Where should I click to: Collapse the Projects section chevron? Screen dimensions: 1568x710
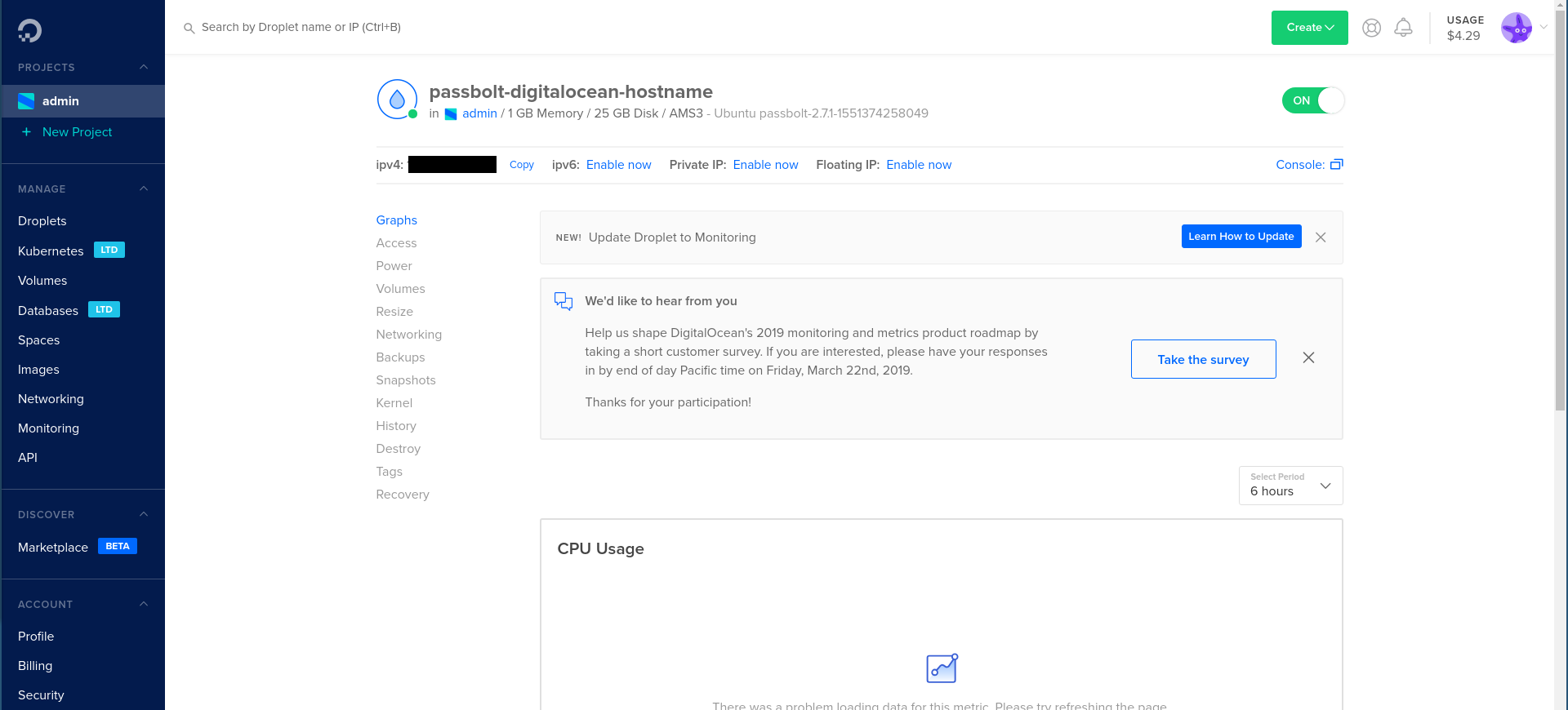[144, 68]
